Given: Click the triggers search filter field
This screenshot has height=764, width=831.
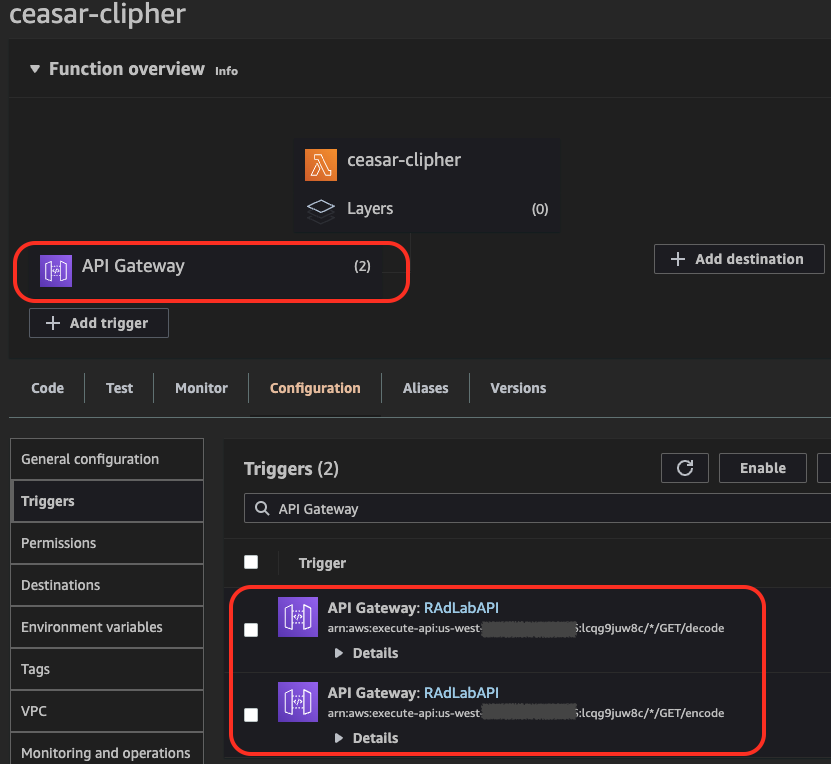Looking at the screenshot, I should coord(537,509).
